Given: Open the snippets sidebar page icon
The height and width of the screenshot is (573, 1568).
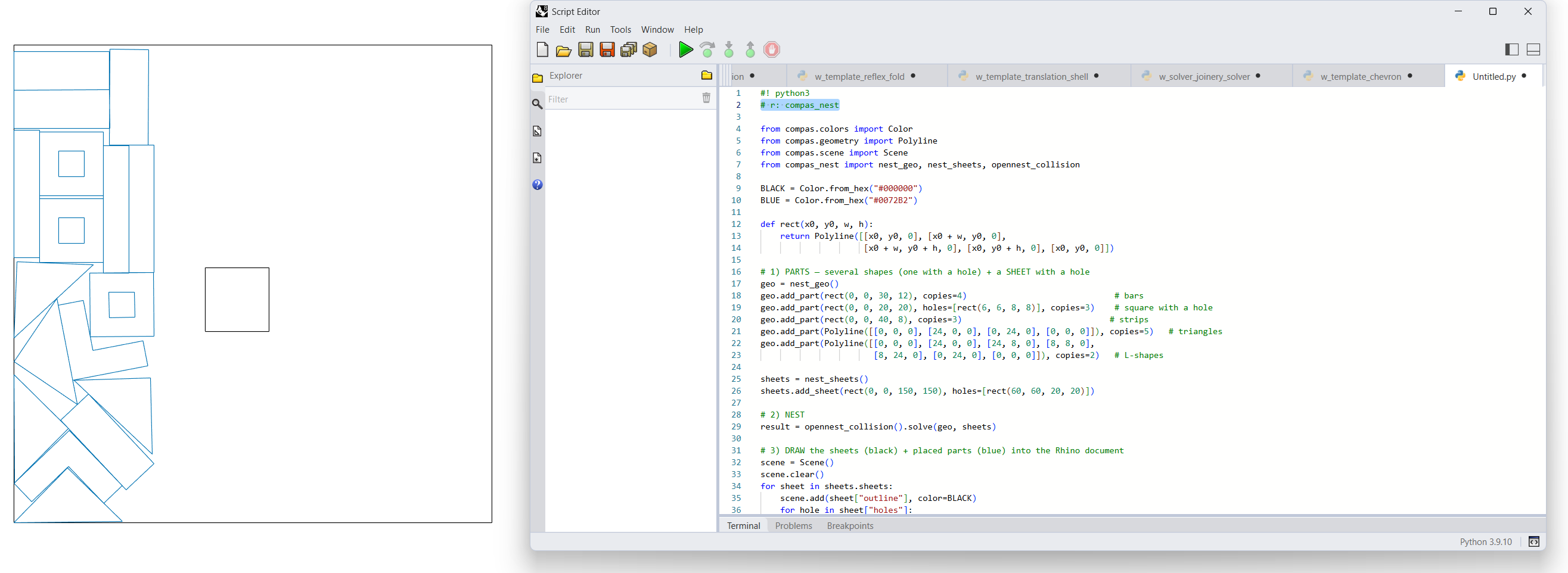Looking at the screenshot, I should point(538,157).
